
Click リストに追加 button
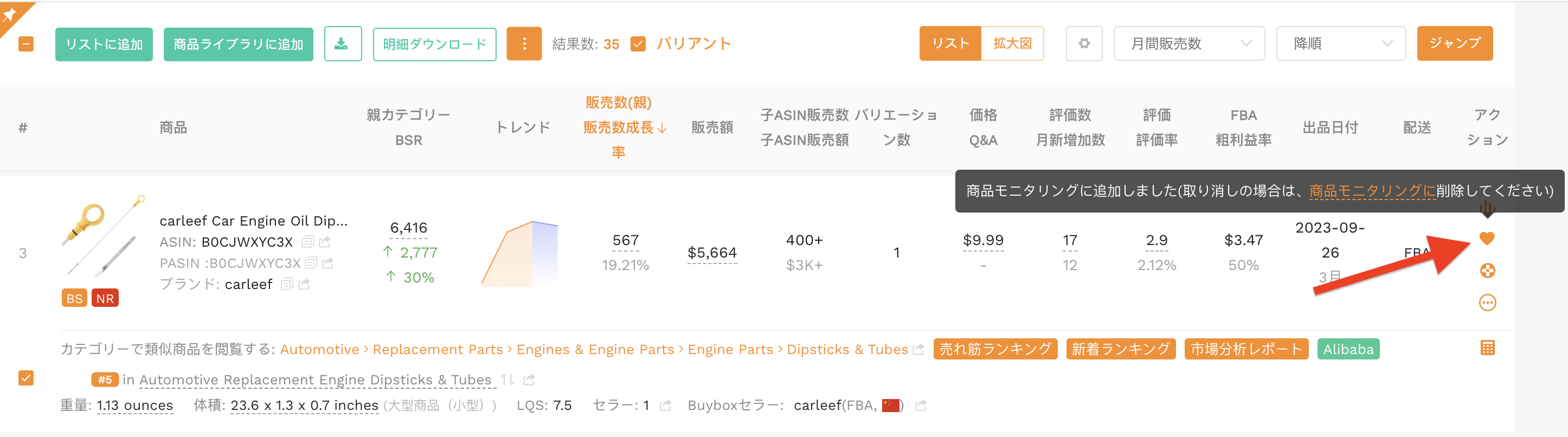(x=104, y=44)
